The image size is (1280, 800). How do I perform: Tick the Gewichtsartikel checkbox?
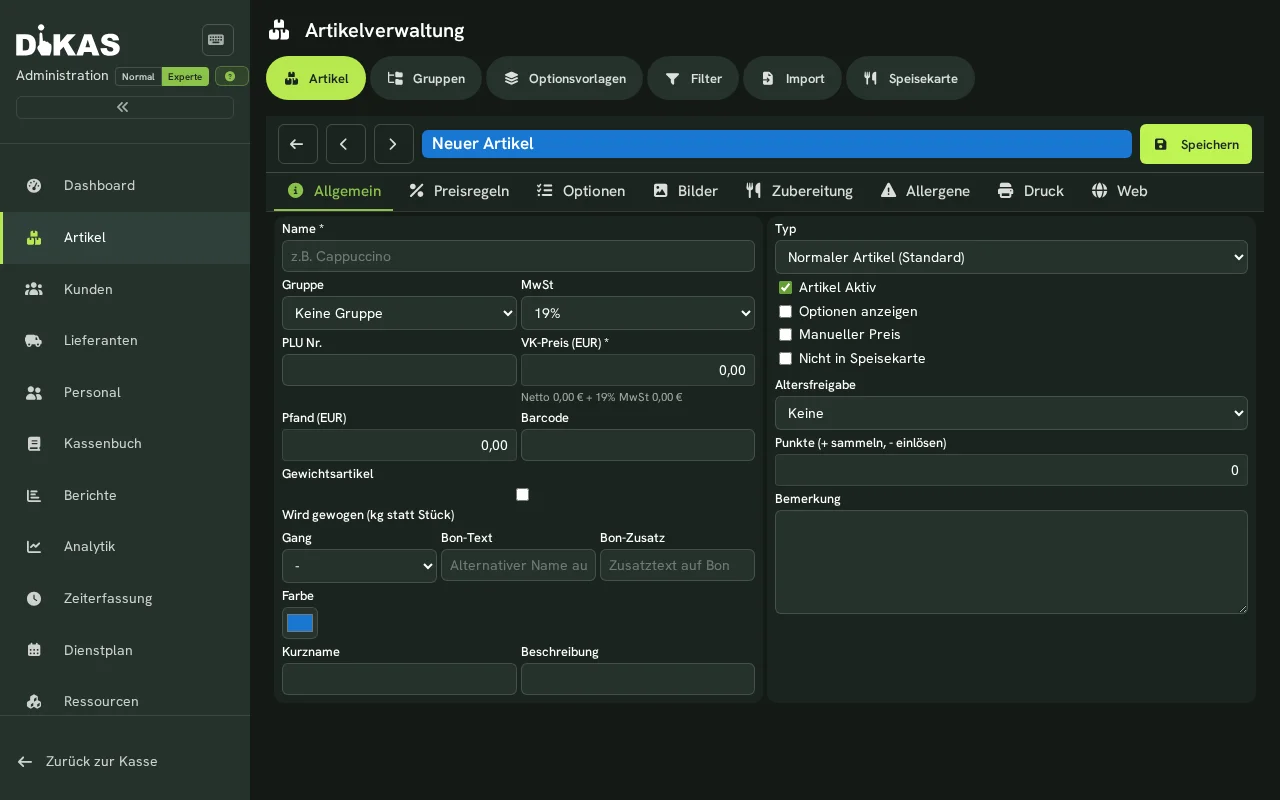522,494
